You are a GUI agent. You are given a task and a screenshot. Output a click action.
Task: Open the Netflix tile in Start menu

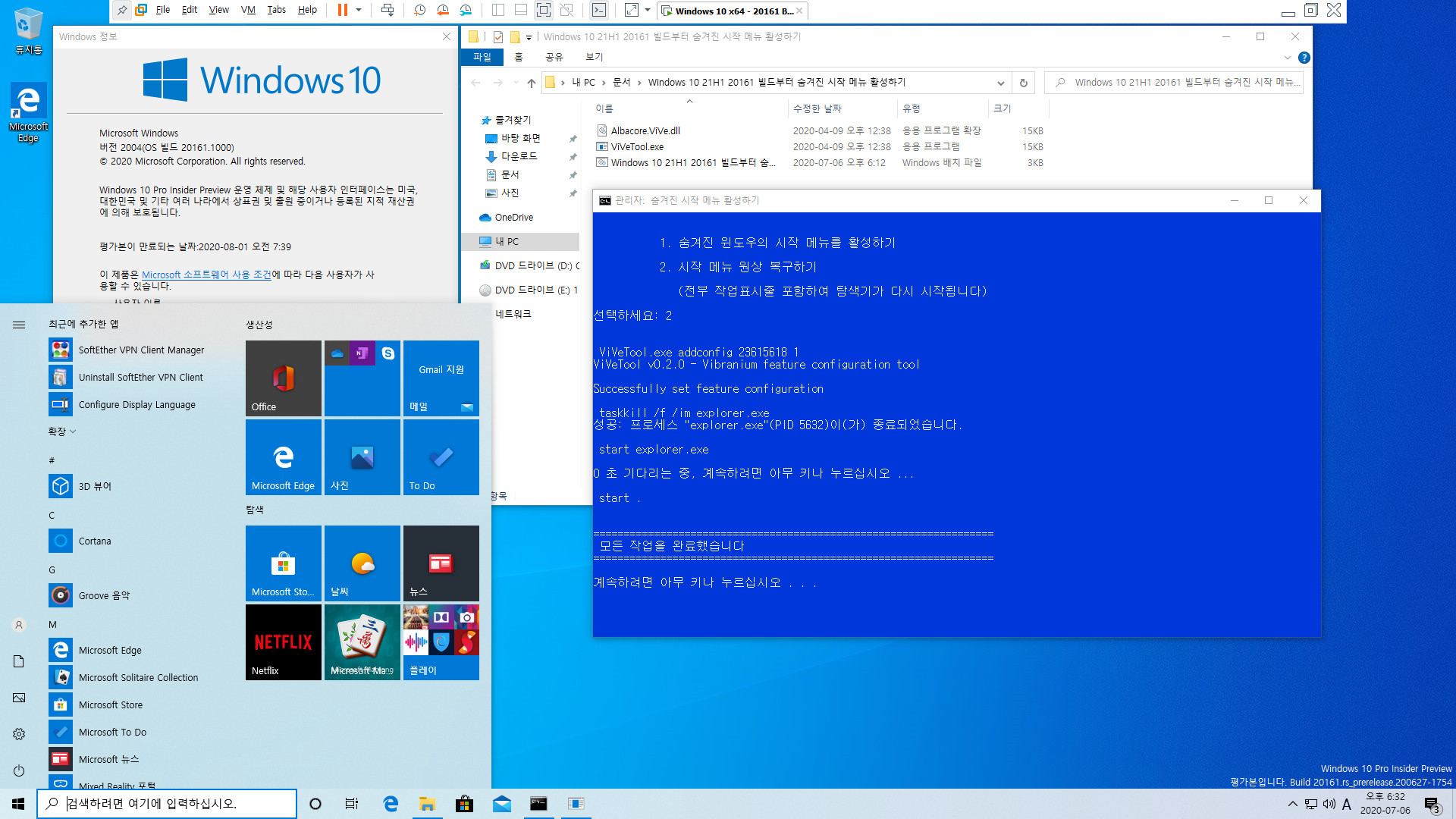pos(284,642)
